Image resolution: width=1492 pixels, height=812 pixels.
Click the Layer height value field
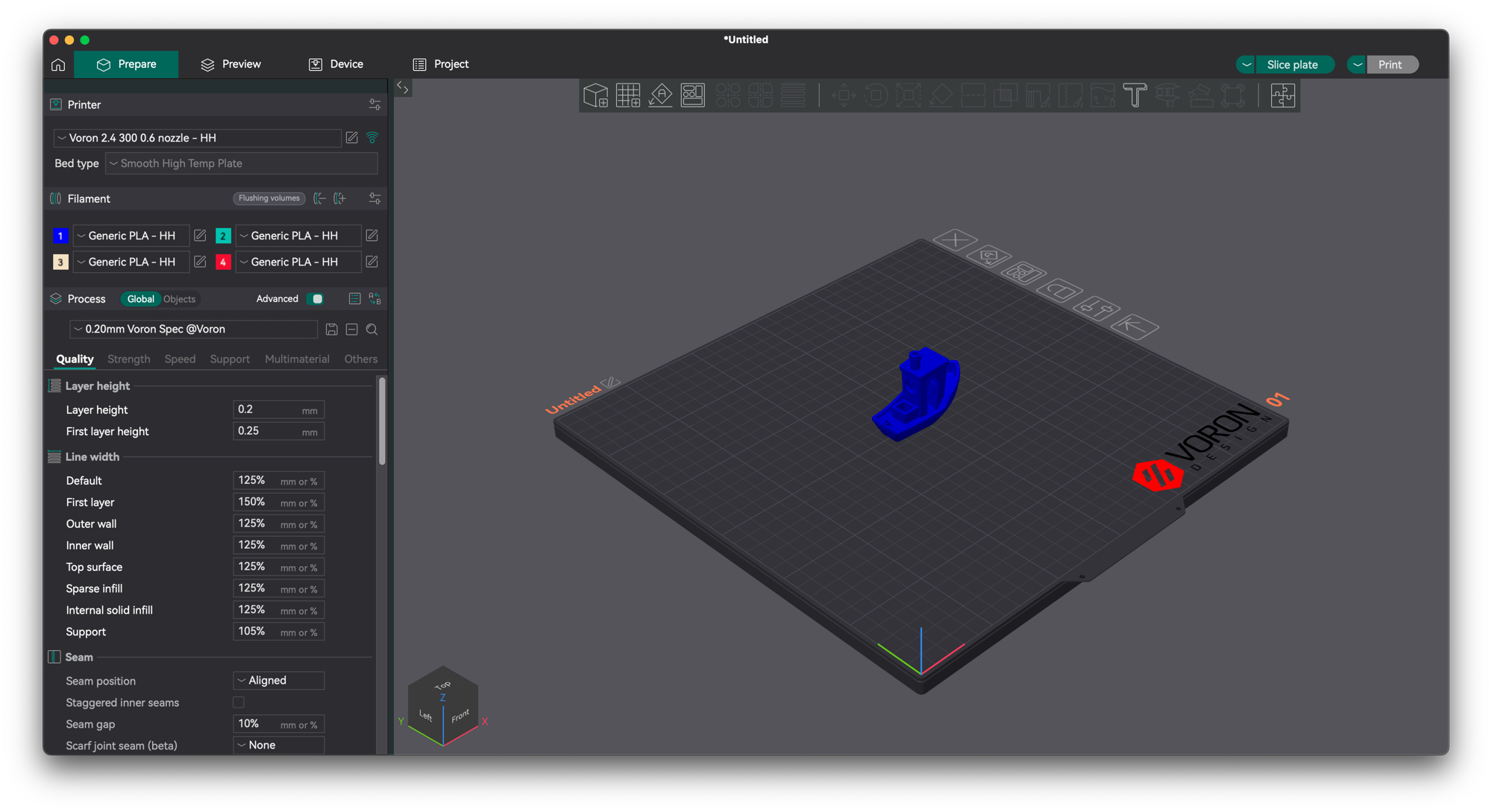tap(278, 410)
